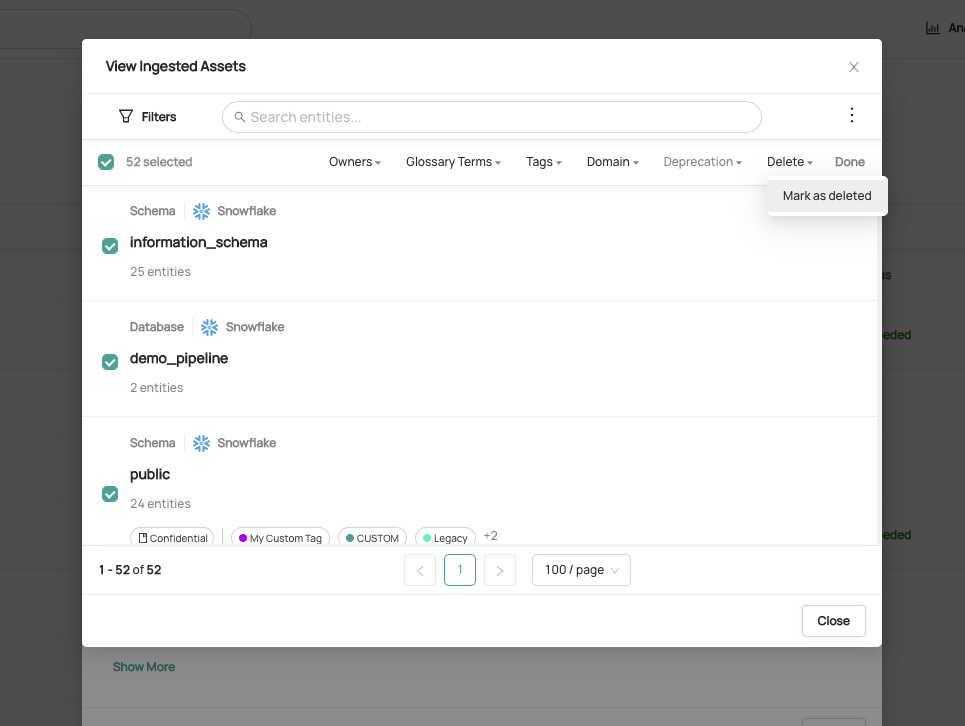This screenshot has width=965, height=726.
Task: Uncheck the public schema checkbox
Action: click(110, 494)
